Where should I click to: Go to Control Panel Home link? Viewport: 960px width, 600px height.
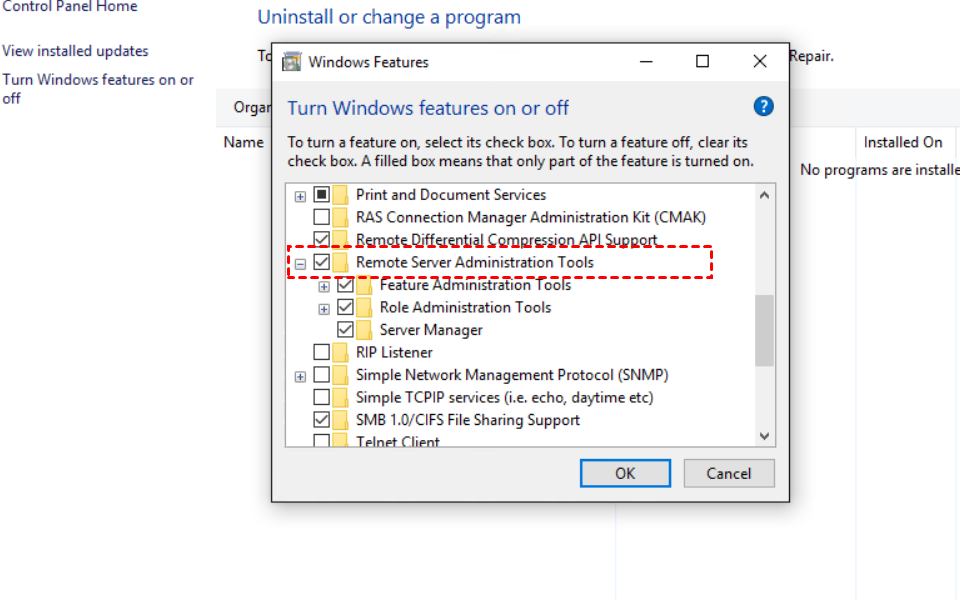[x=70, y=7]
